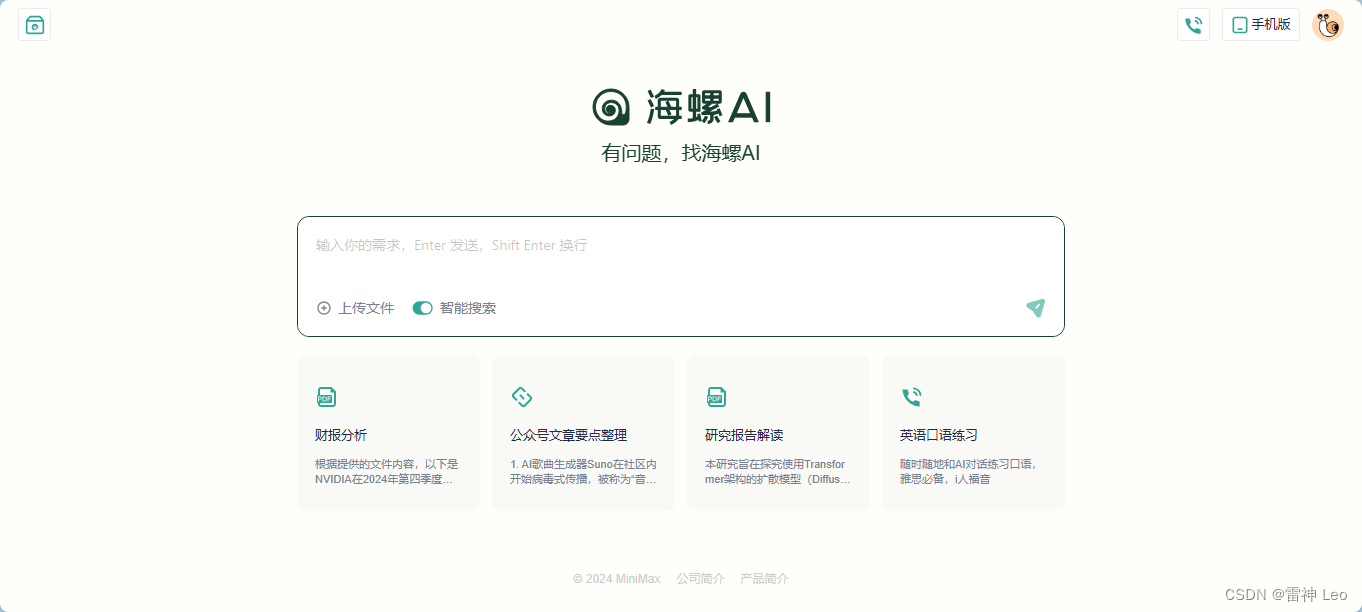Click the voice call phone icon in header
Screen dimensions: 1362x612
(x=1193, y=25)
